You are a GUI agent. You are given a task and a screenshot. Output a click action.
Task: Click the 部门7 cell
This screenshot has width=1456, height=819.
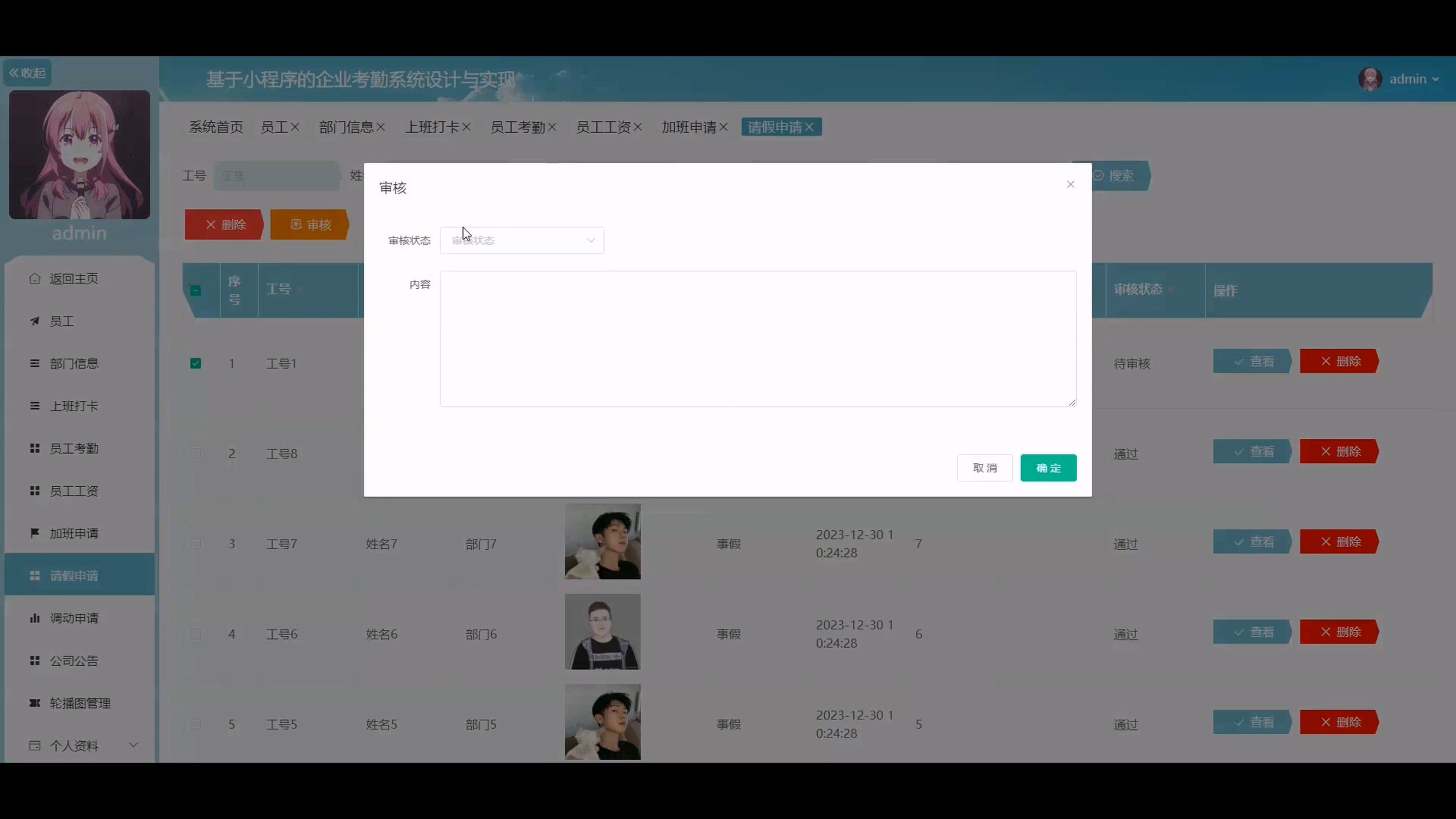481,544
